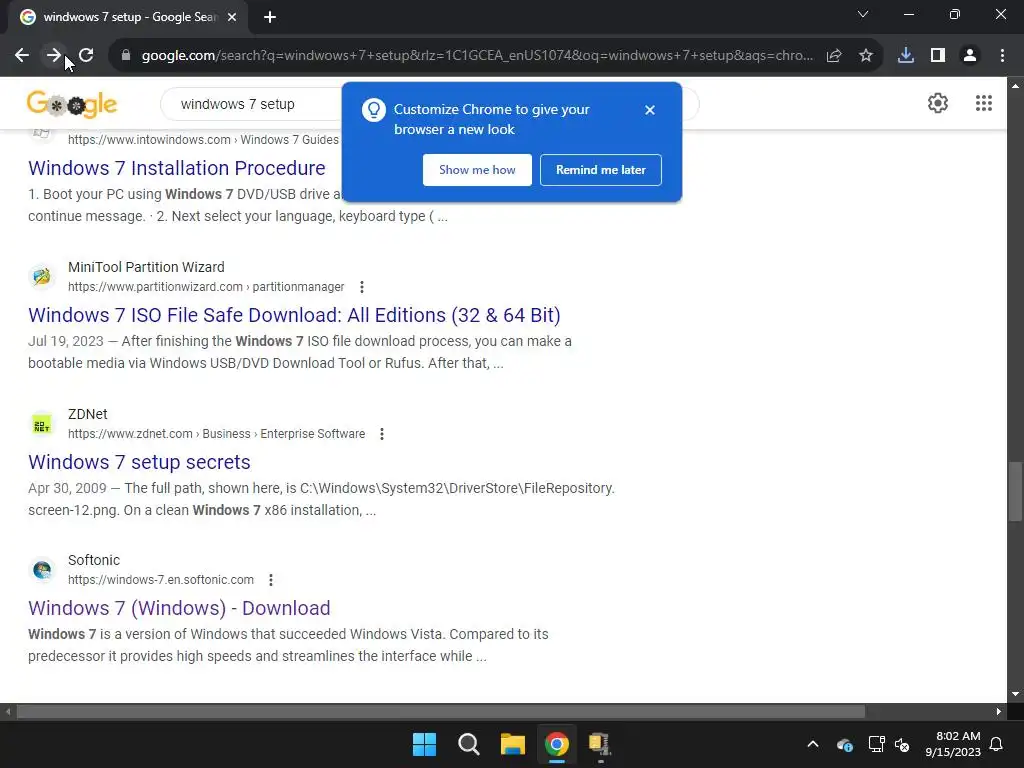This screenshot has height=768, width=1024.
Task: Click the windows-7.en.softonic.com URL
Action: (161, 580)
